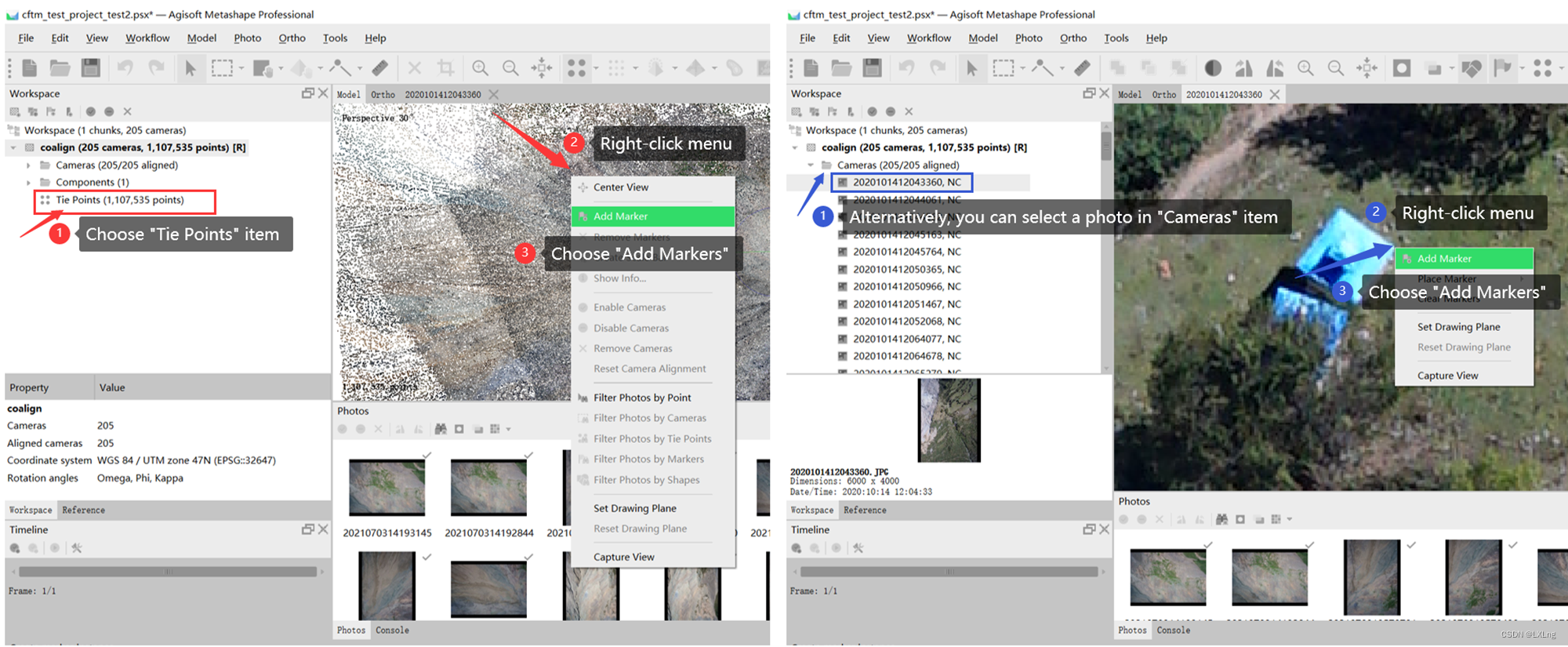The width and height of the screenshot is (1568, 647).
Task: Click Crop selection icon in left window toolbar
Action: tap(445, 68)
